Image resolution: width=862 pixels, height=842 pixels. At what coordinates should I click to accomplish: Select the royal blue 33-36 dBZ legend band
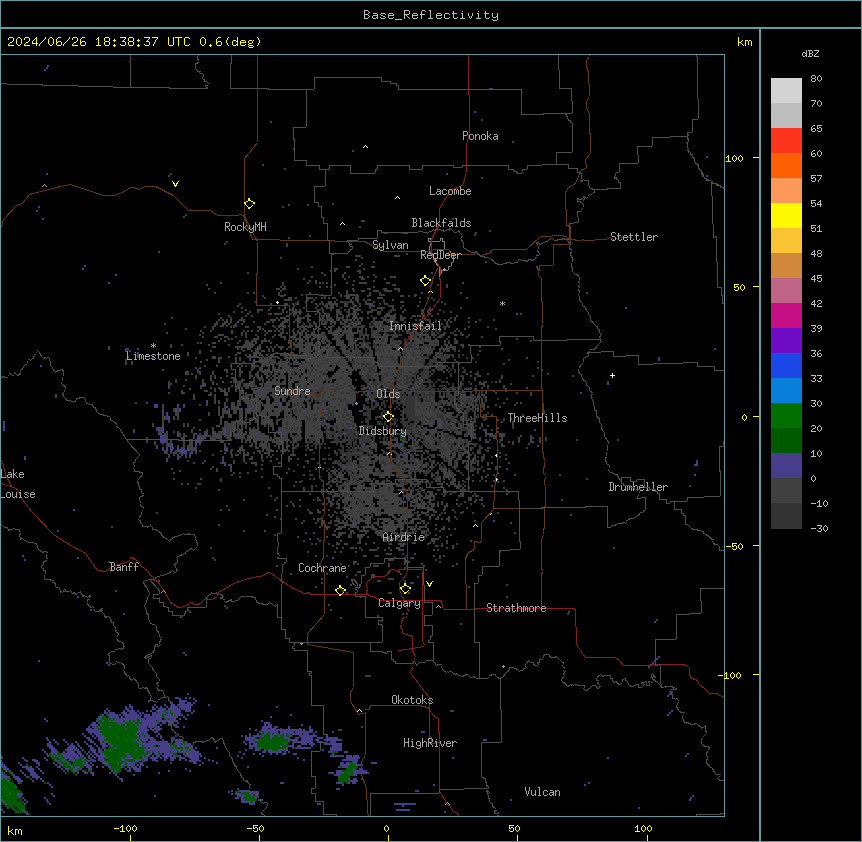tap(786, 365)
